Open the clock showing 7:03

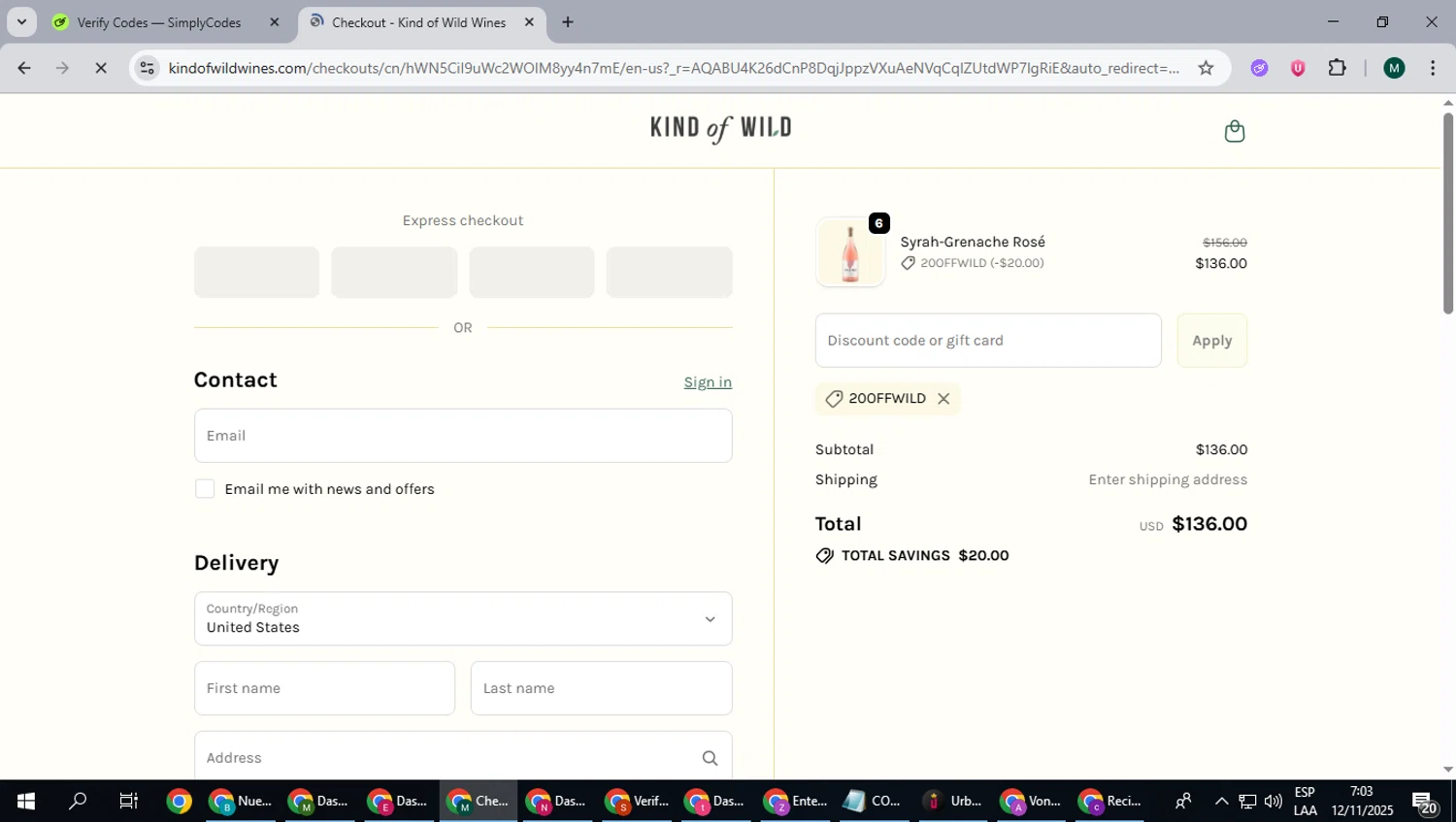point(1362,802)
